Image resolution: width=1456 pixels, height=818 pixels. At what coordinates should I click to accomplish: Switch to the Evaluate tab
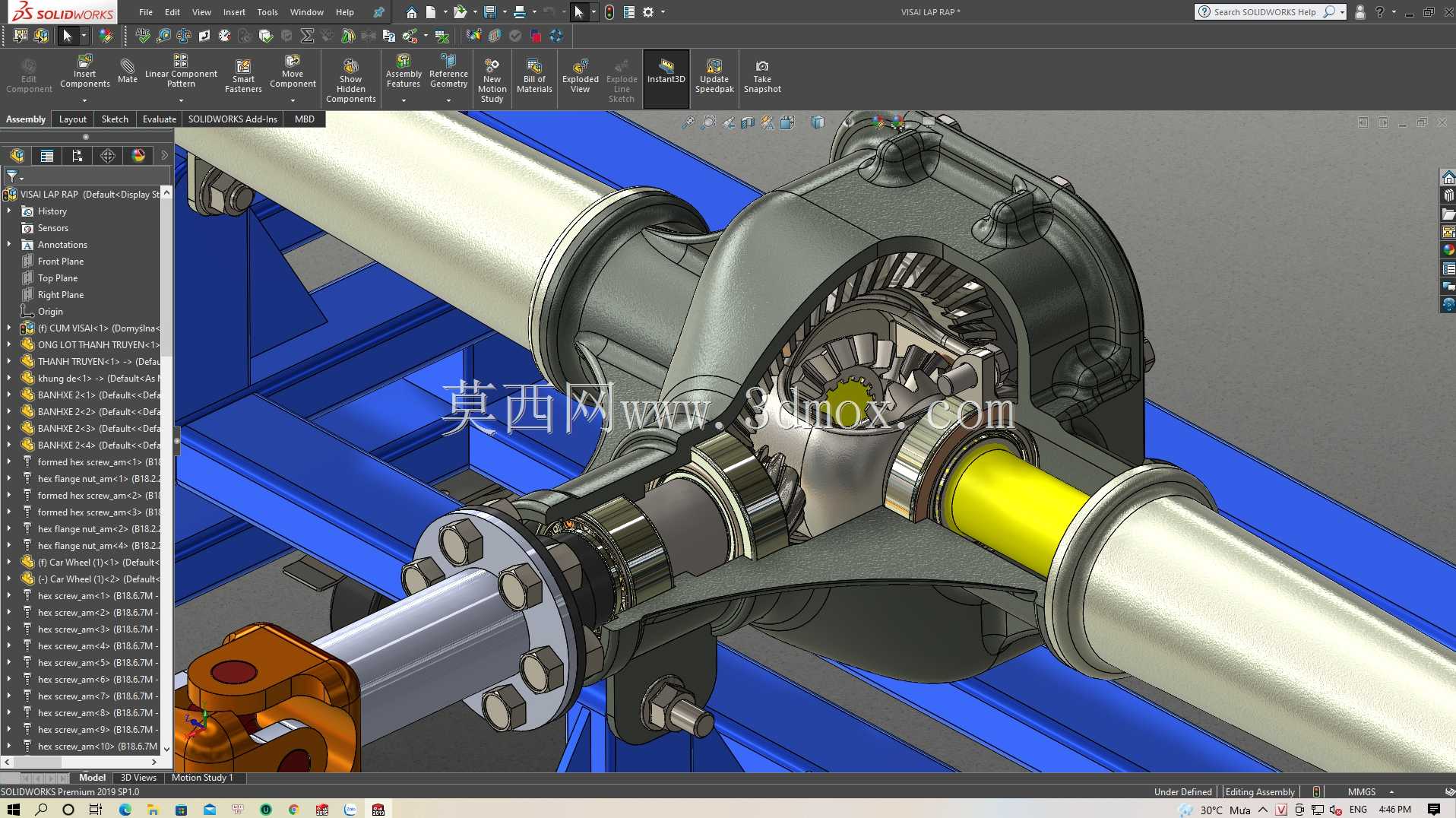[x=160, y=119]
